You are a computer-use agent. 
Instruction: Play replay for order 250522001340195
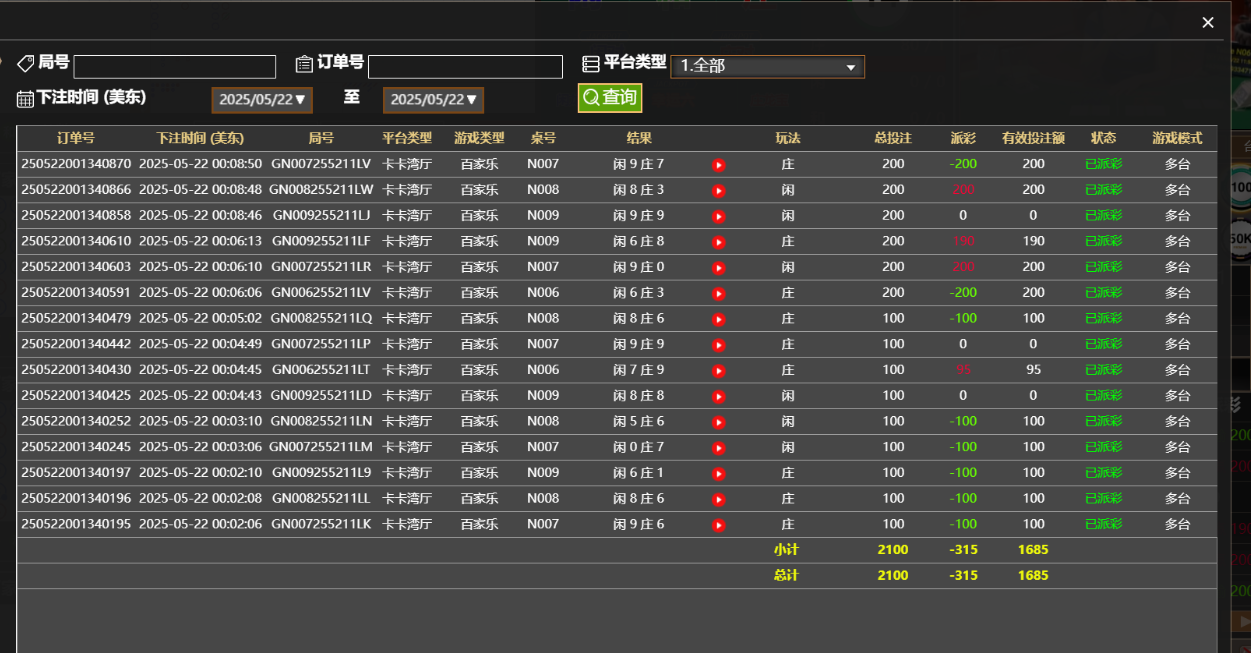pyautogui.click(x=718, y=523)
